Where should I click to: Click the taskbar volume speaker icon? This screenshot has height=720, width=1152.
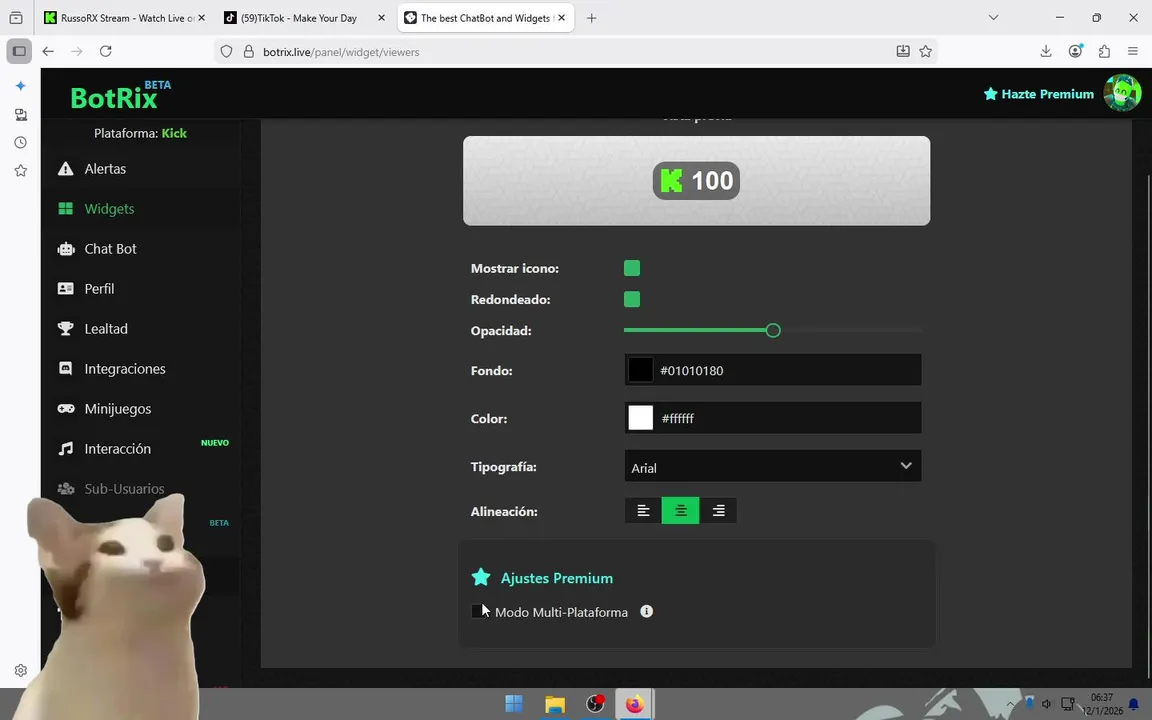tap(1046, 704)
